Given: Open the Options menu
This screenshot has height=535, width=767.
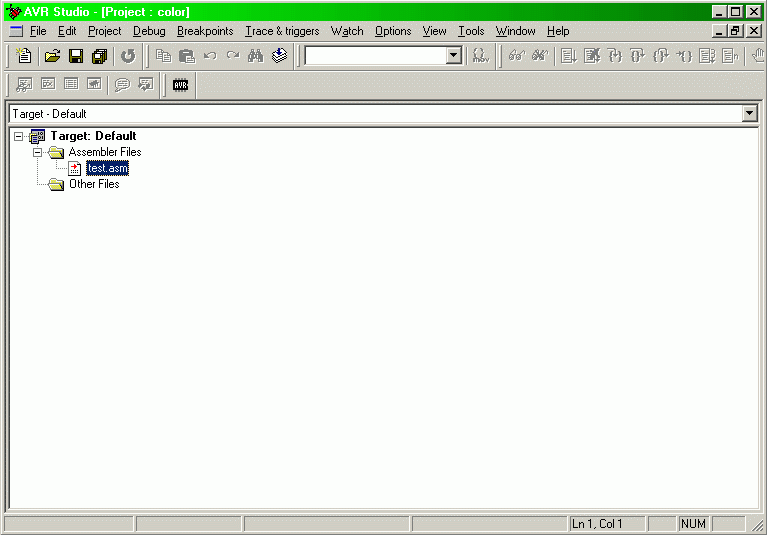Looking at the screenshot, I should [393, 31].
